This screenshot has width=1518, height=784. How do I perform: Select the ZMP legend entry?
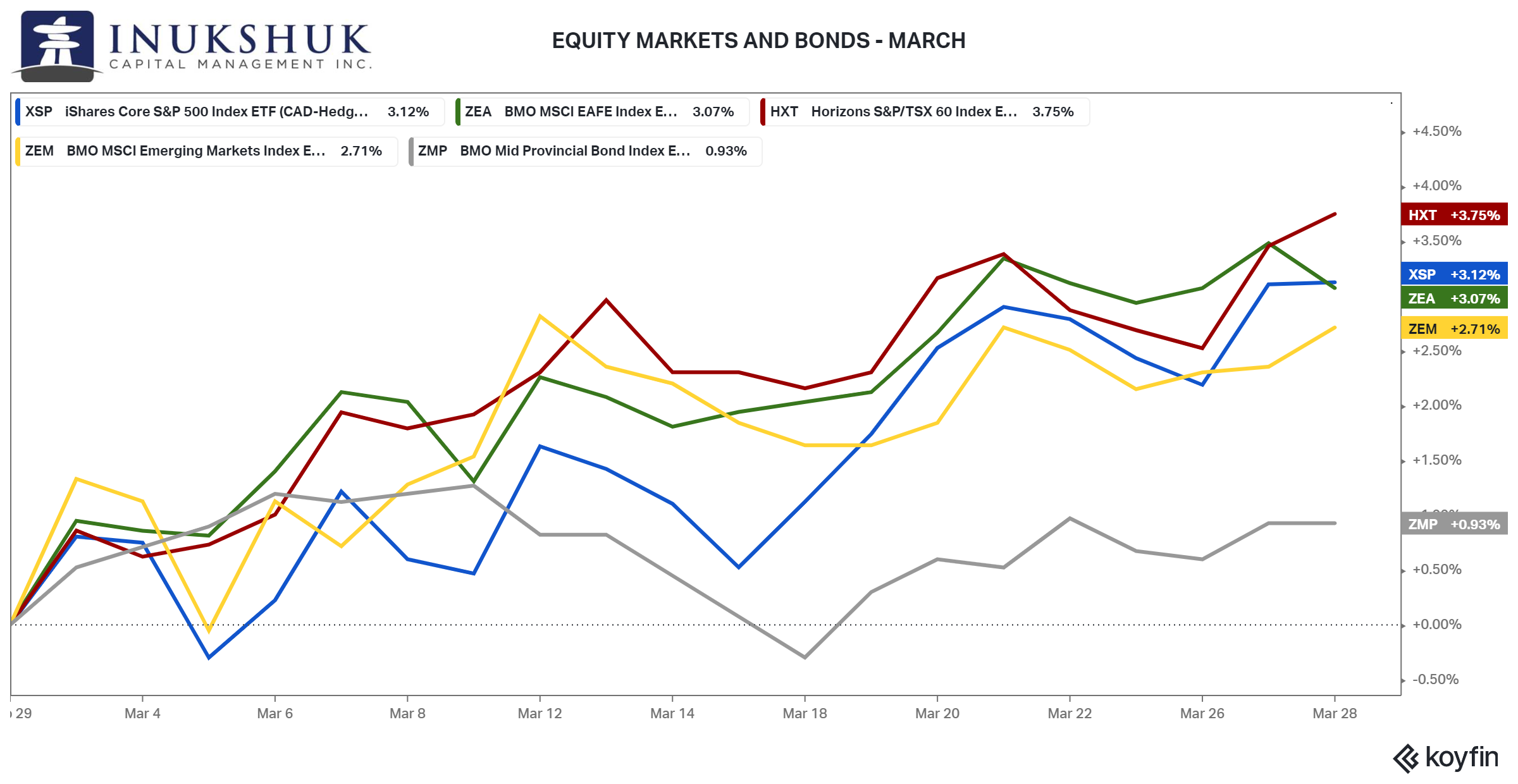click(585, 151)
